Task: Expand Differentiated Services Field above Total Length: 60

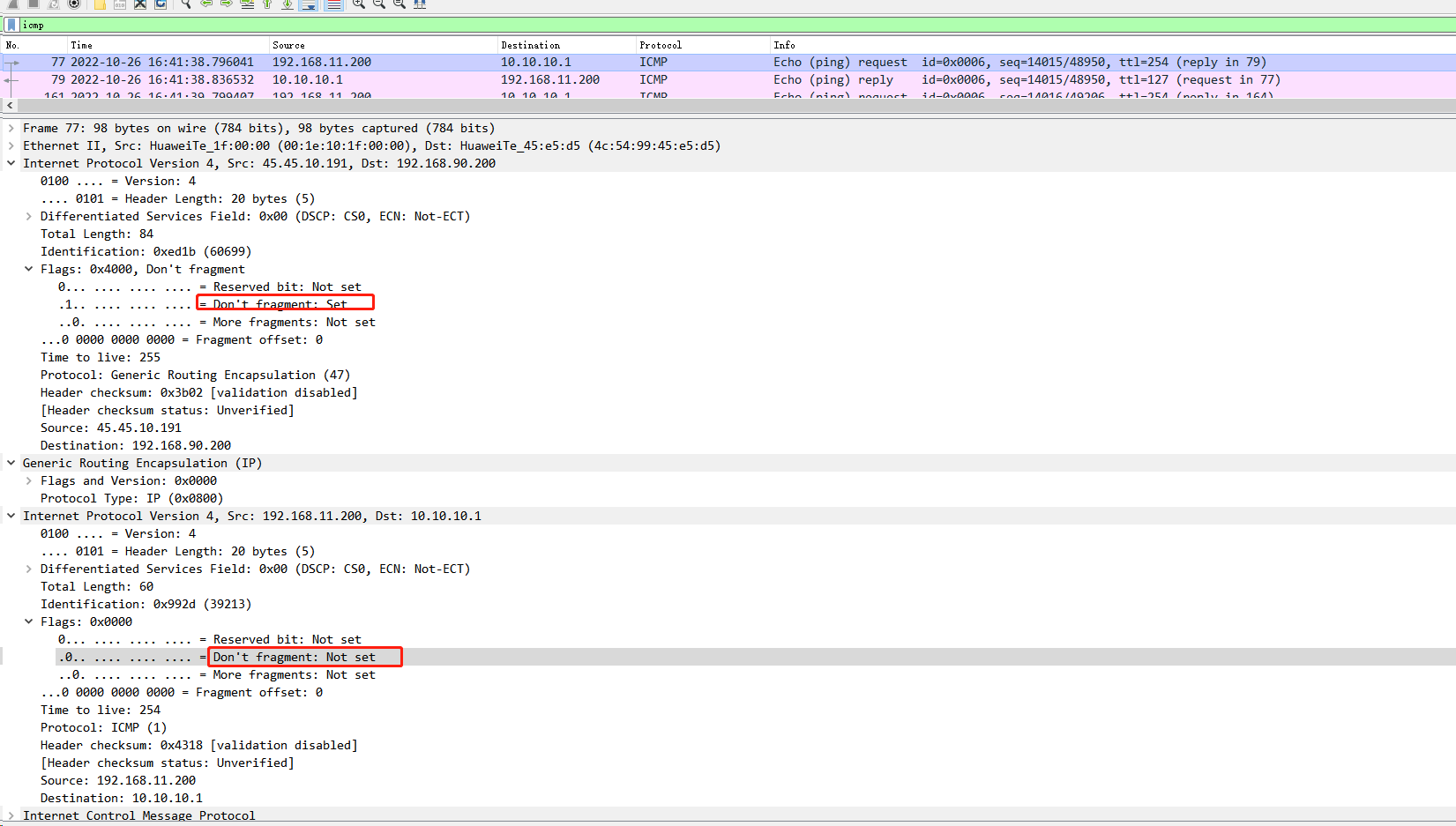Action: point(28,569)
